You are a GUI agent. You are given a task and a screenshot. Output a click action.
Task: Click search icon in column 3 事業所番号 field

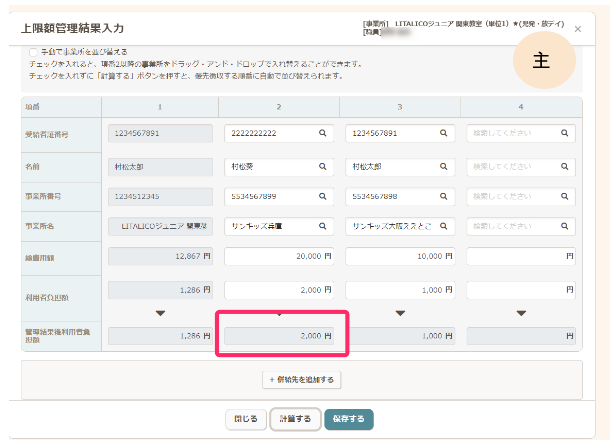(444, 196)
